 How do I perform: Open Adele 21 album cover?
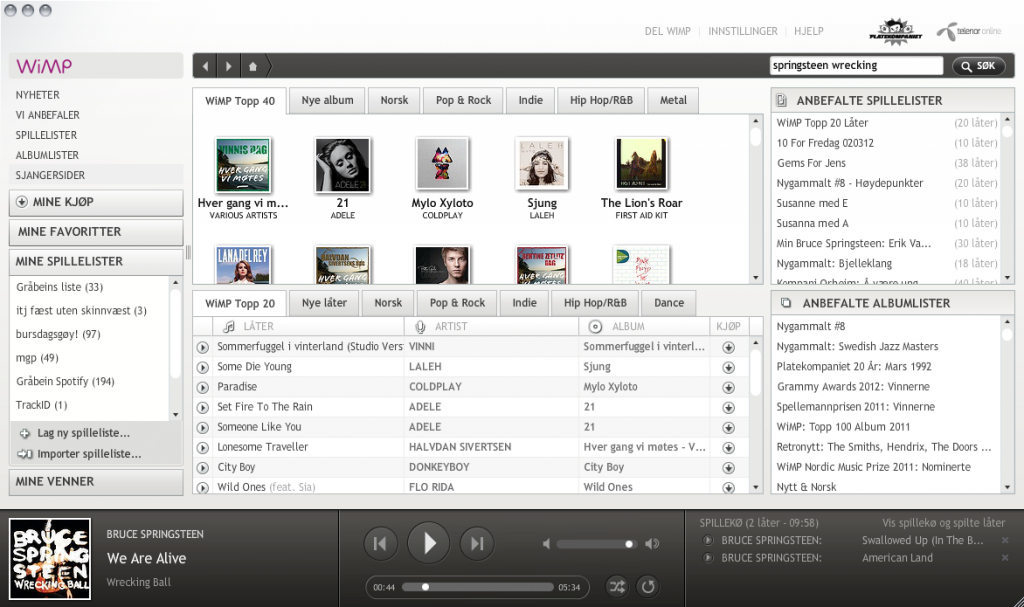pyautogui.click(x=343, y=165)
